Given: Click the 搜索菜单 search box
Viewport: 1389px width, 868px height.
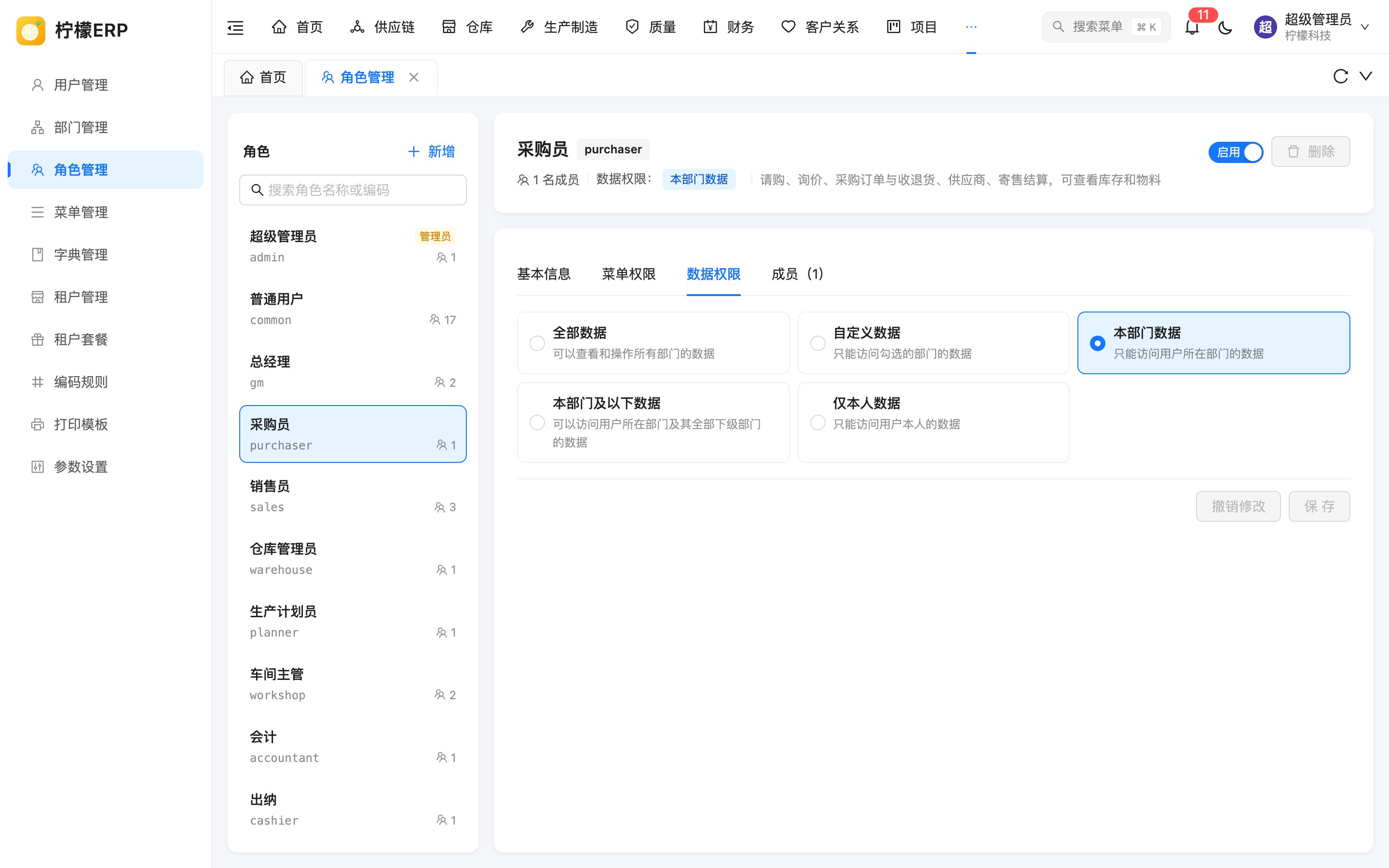Looking at the screenshot, I should click(x=1105, y=27).
